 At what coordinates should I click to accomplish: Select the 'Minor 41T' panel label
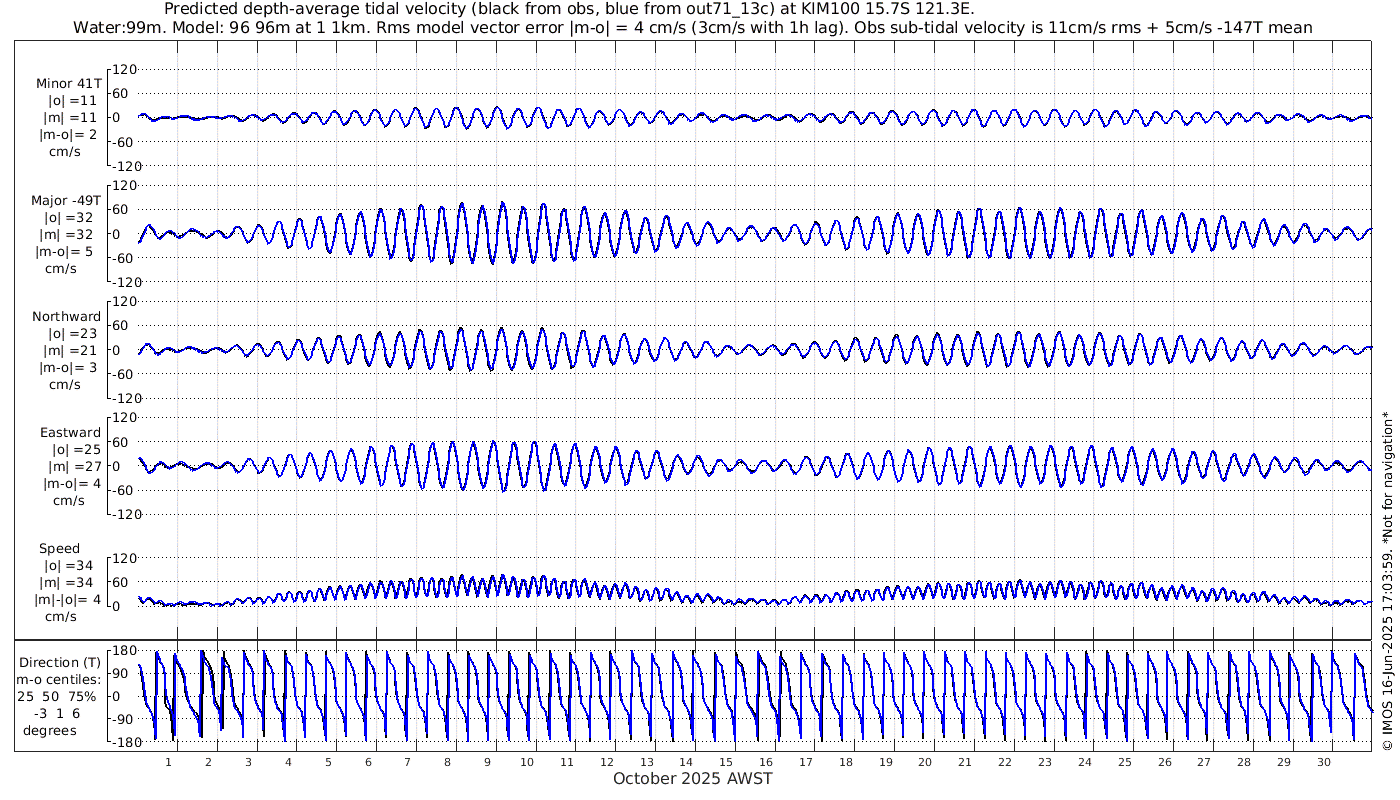click(68, 84)
